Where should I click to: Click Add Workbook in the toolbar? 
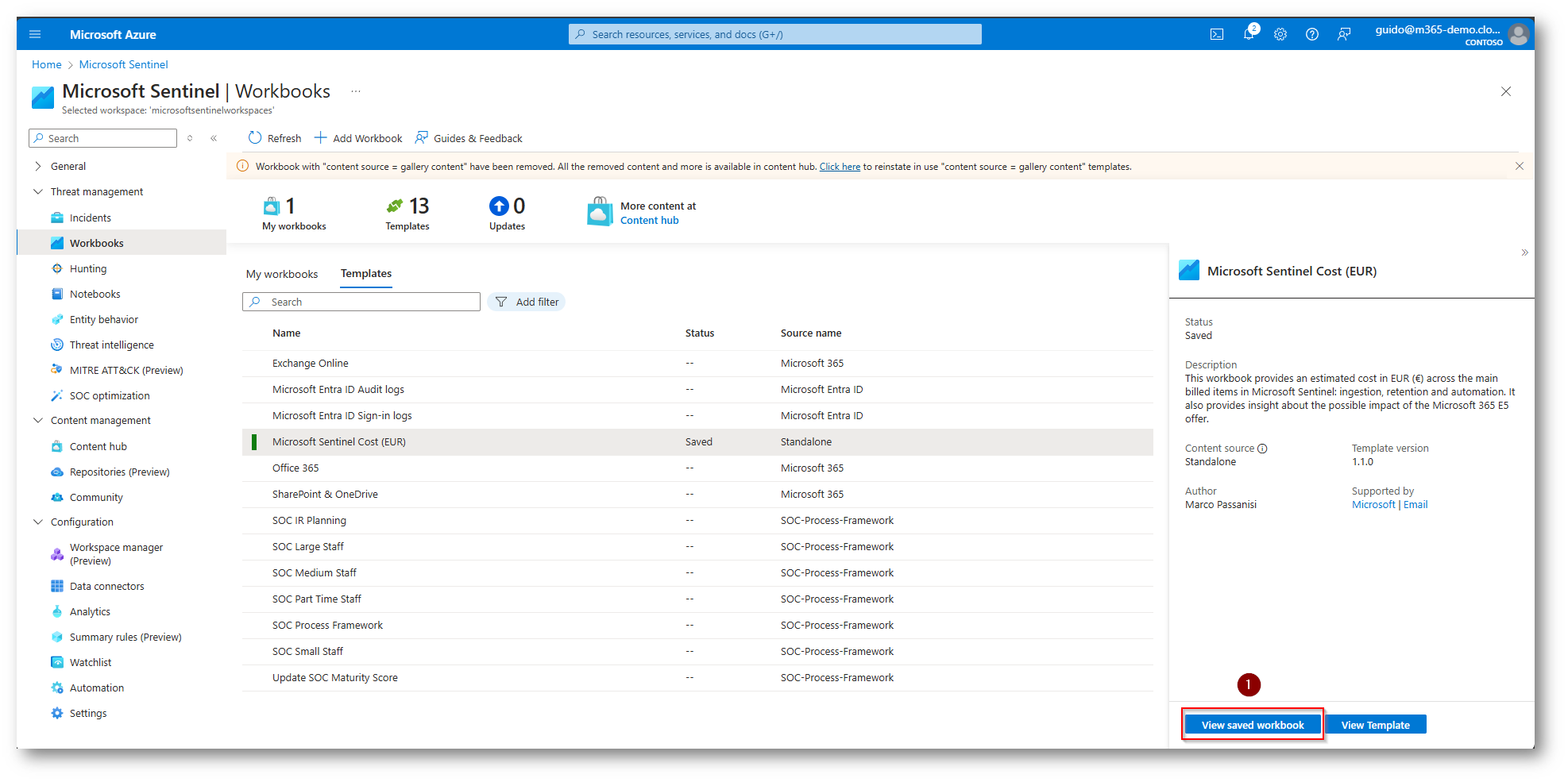[358, 138]
